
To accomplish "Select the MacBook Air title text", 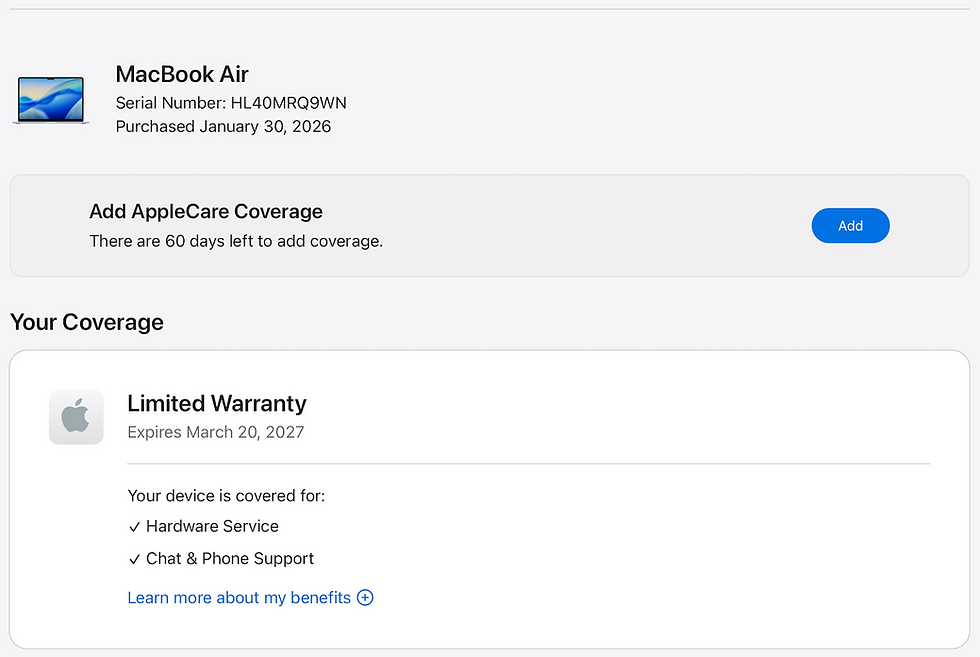I will tap(182, 74).
